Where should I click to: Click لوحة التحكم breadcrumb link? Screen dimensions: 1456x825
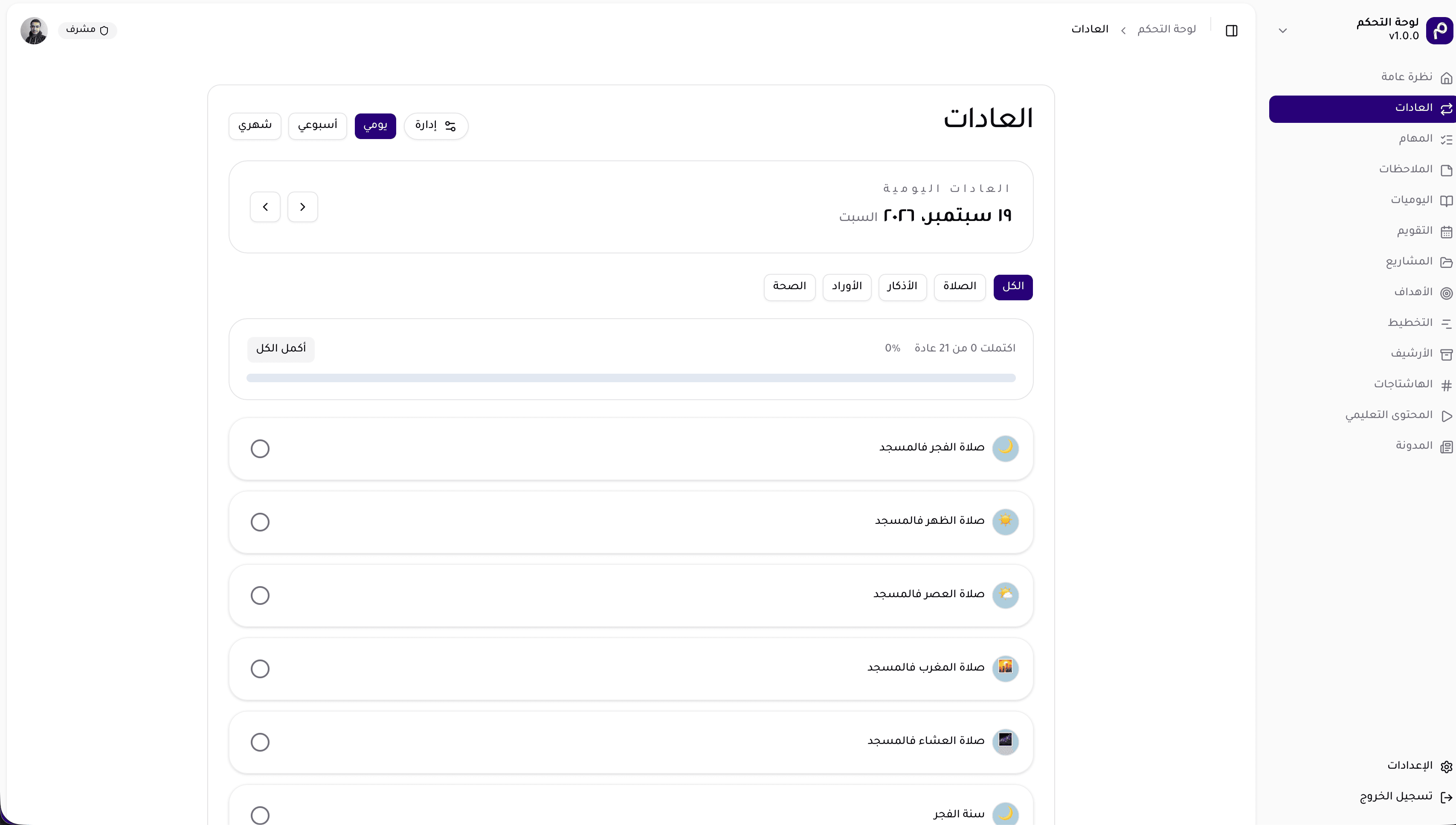click(x=1166, y=29)
